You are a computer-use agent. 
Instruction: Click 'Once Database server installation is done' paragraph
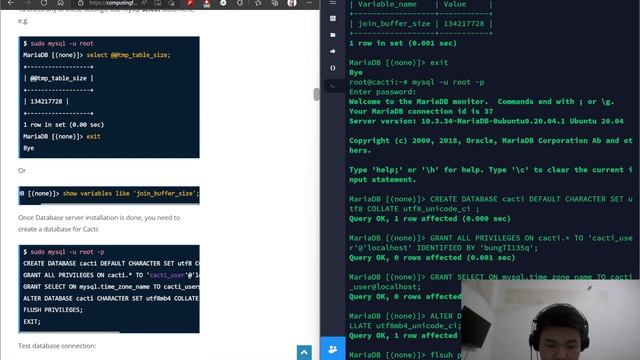pyautogui.click(x=99, y=223)
